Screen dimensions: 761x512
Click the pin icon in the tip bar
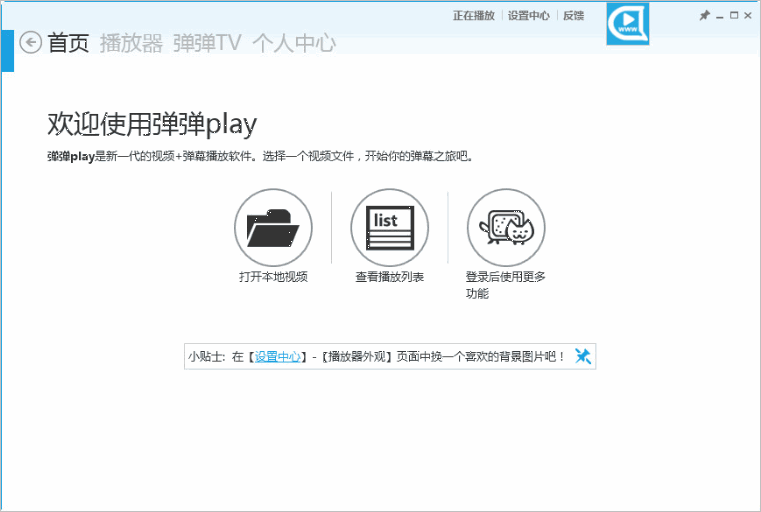(582, 356)
